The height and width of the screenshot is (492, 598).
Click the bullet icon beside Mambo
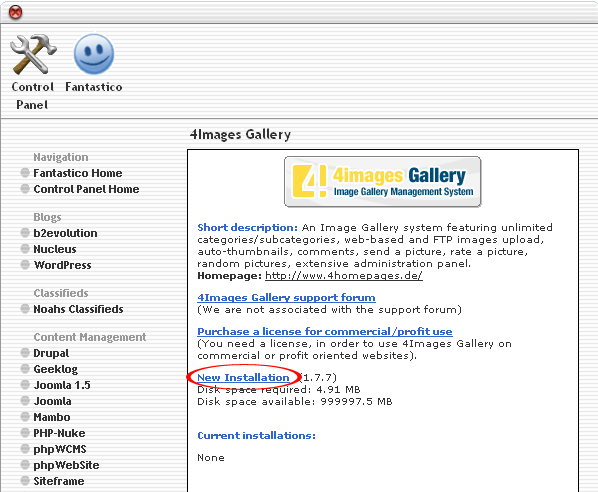coord(25,417)
